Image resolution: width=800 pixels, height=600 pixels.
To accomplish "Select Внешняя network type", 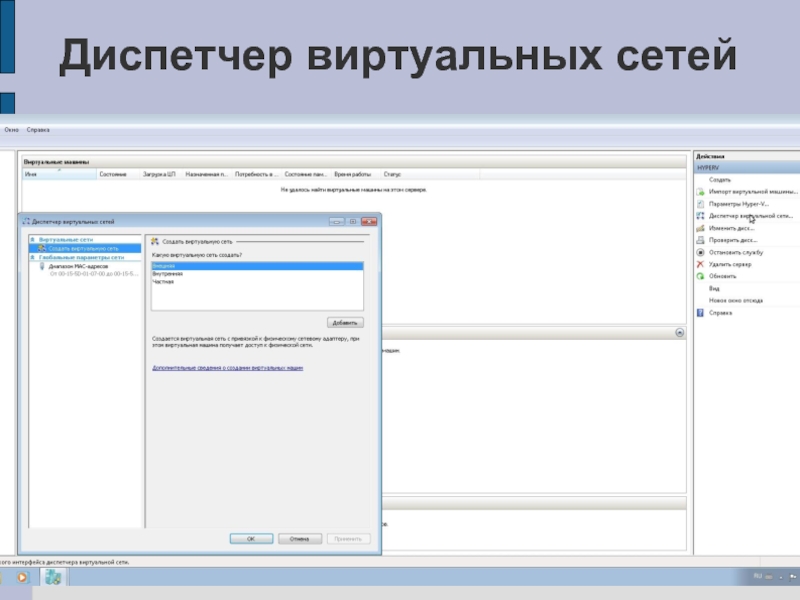I will point(257,266).
